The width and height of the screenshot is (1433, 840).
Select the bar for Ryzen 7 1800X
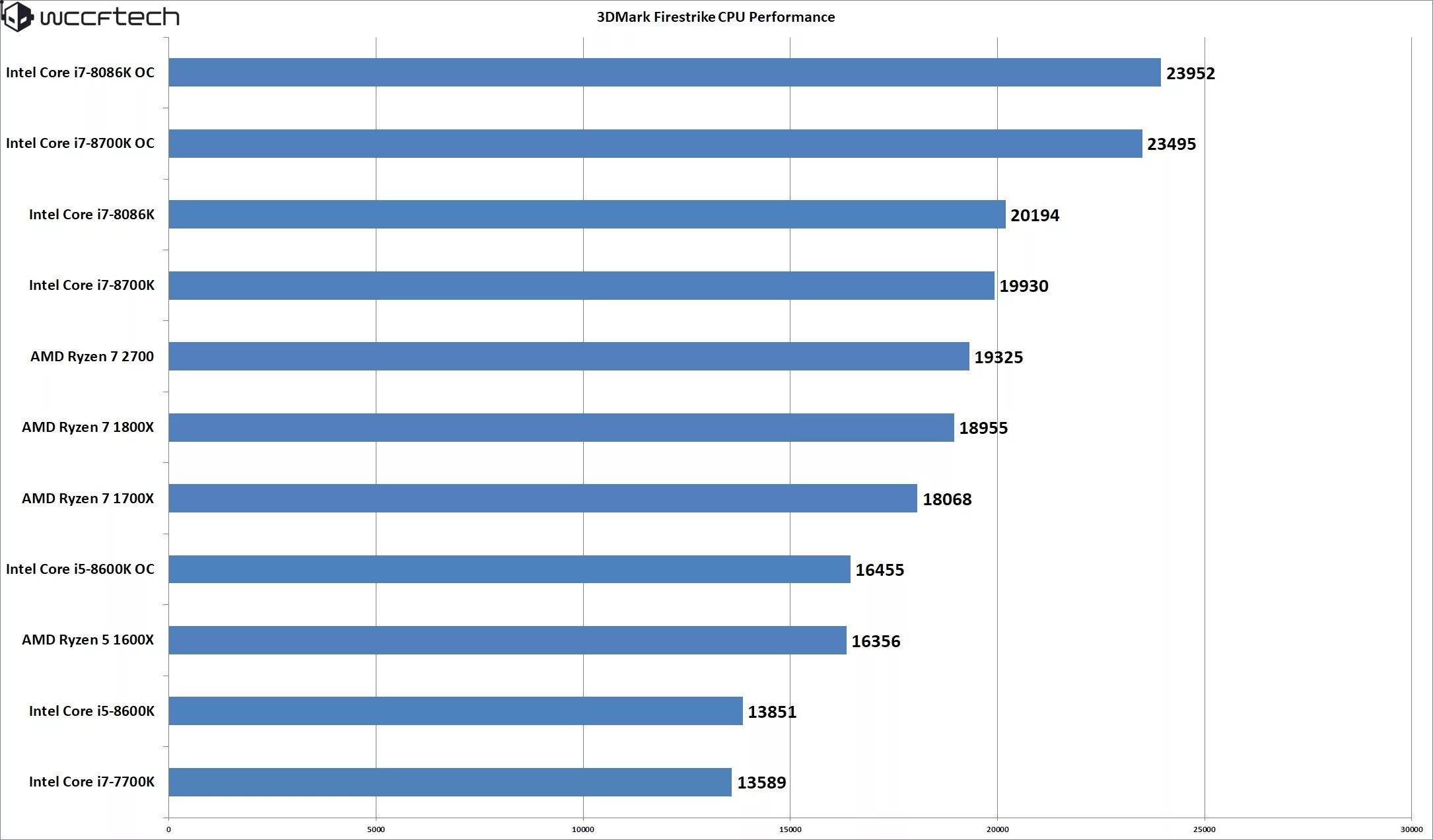561,427
